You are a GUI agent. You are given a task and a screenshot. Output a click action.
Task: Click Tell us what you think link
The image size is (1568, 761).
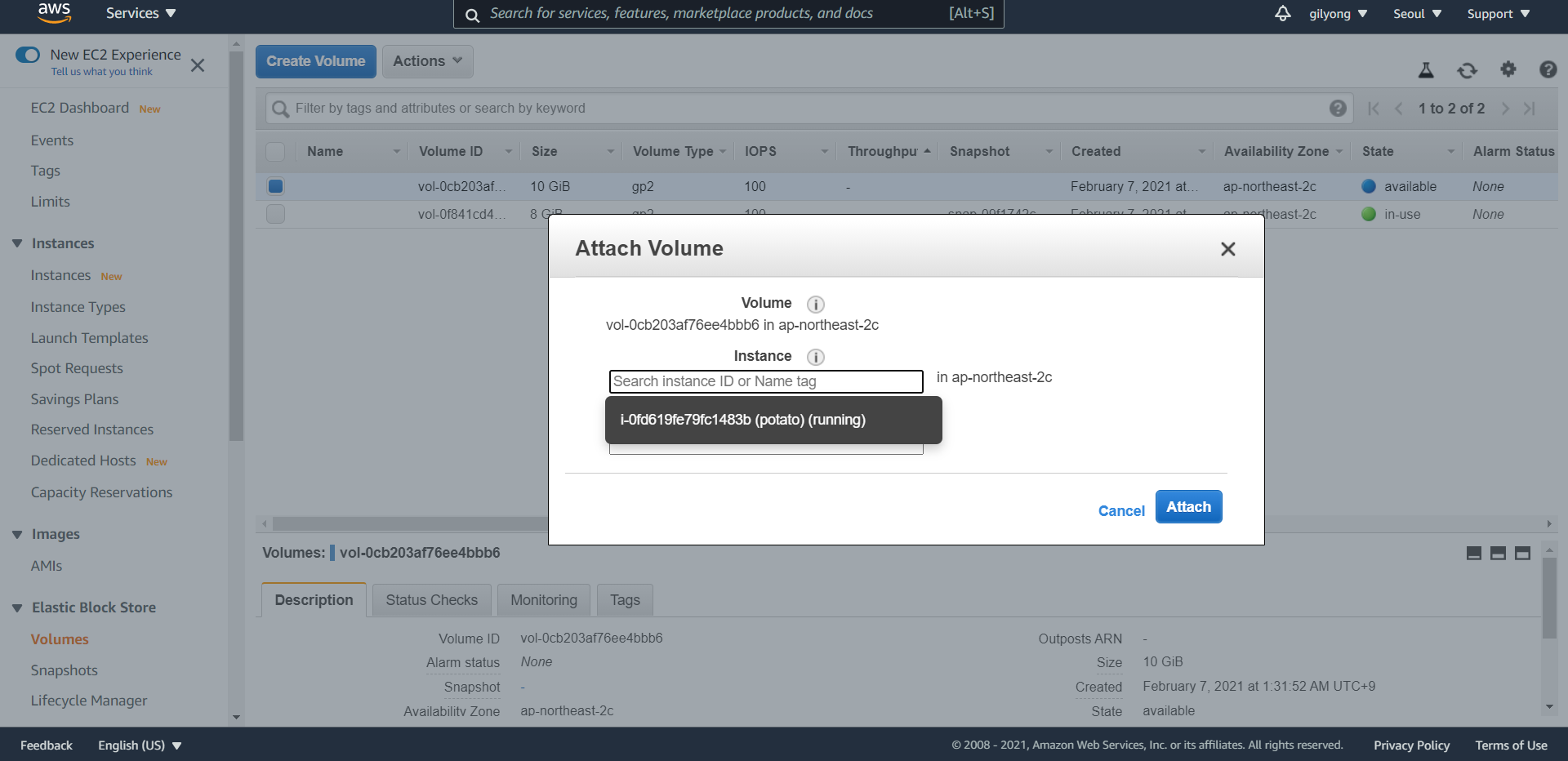click(x=102, y=72)
